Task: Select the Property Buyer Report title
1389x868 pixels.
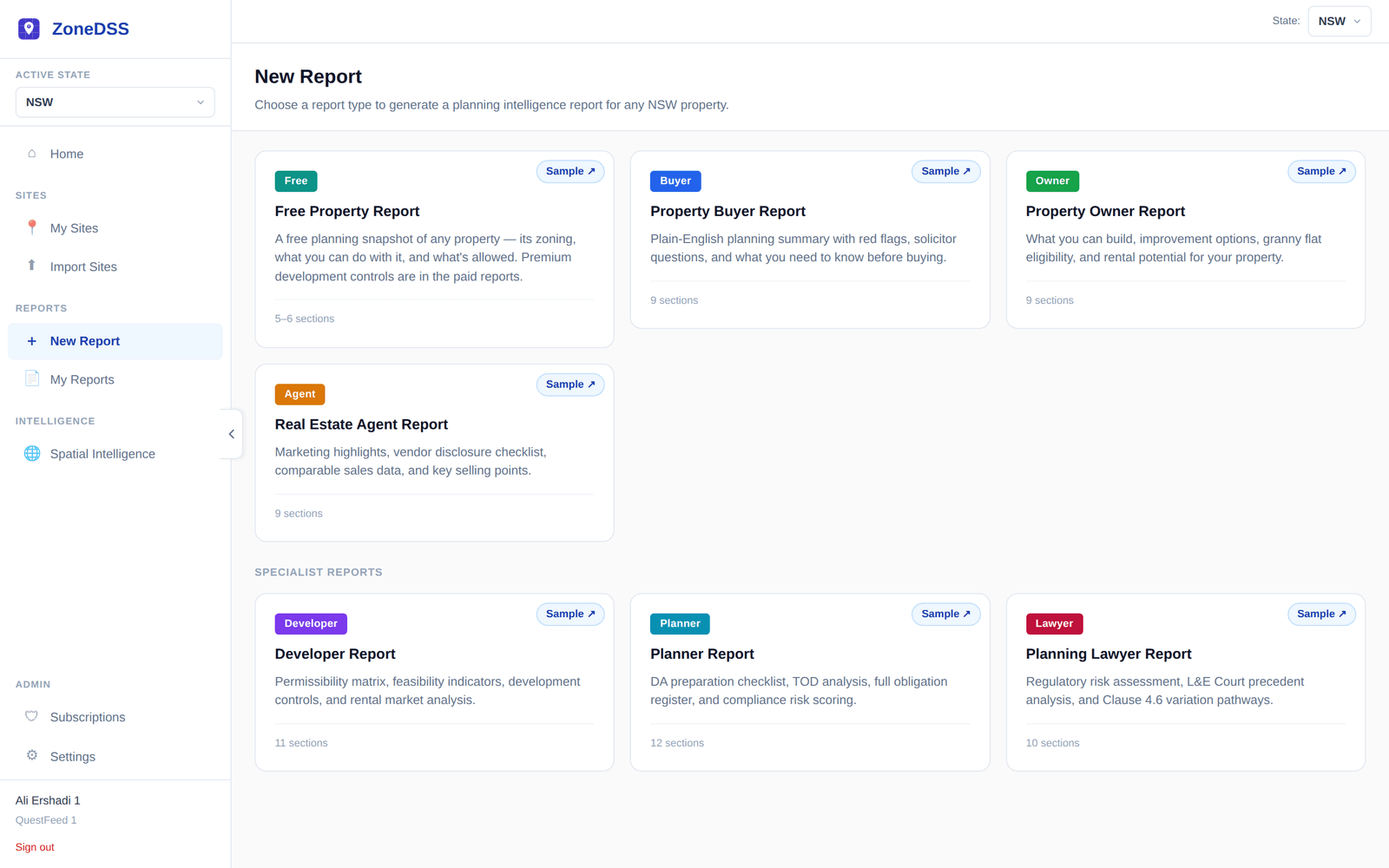Action: click(x=727, y=211)
